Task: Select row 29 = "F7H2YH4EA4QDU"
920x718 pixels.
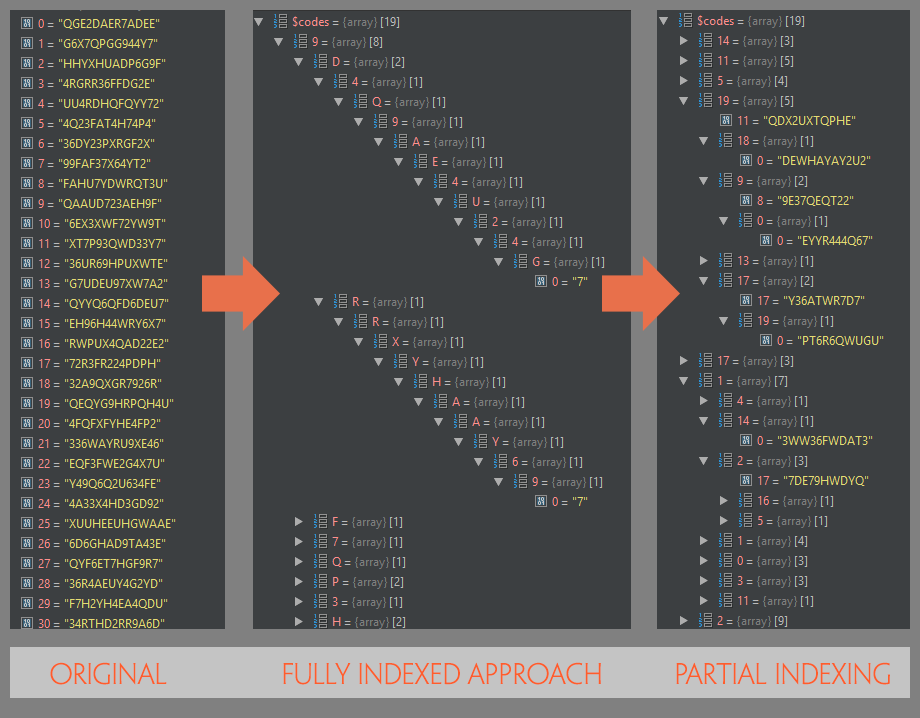Action: (117, 603)
